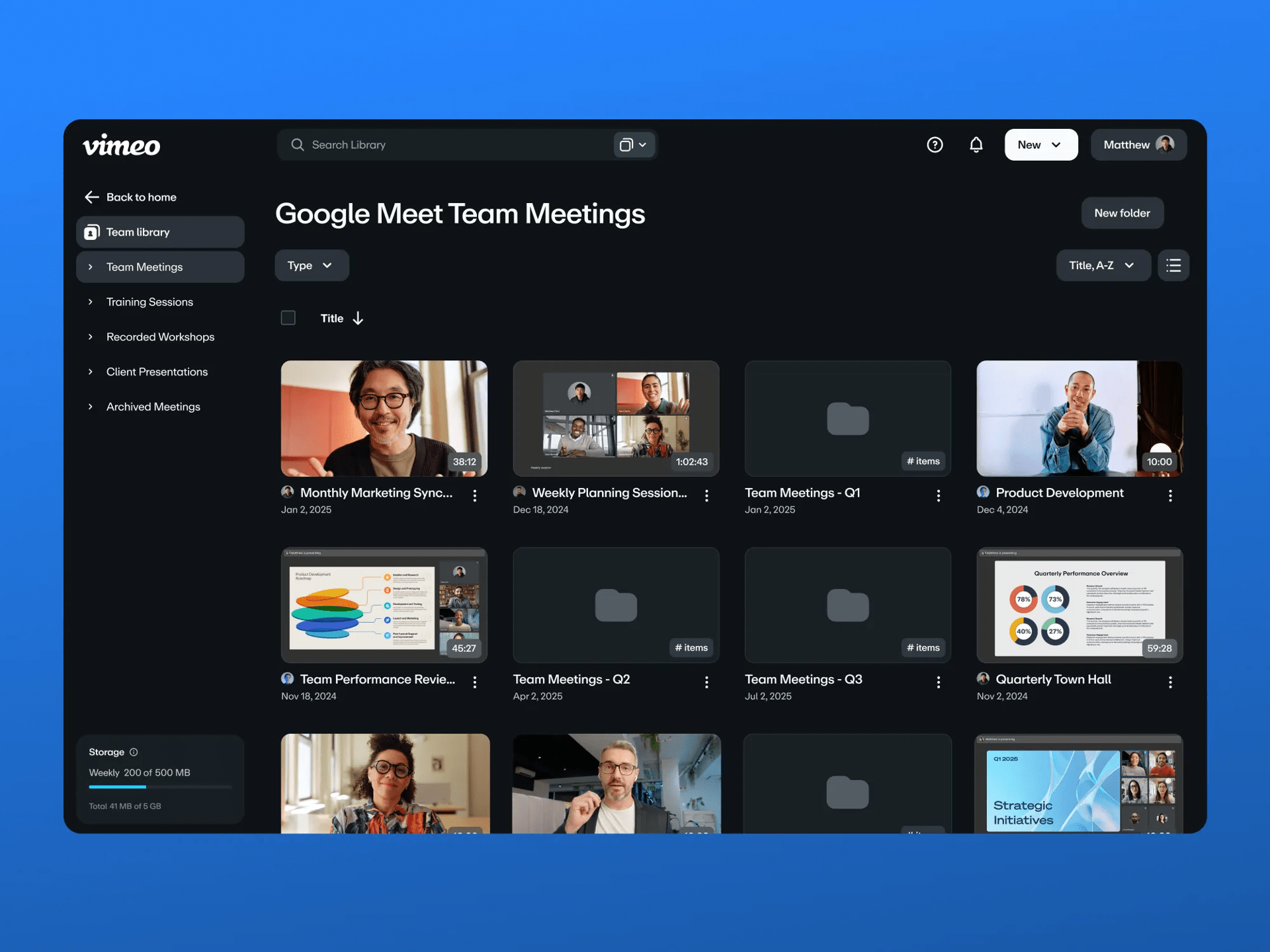
Task: Expand the Client Presentations chevron
Action: tap(91, 372)
